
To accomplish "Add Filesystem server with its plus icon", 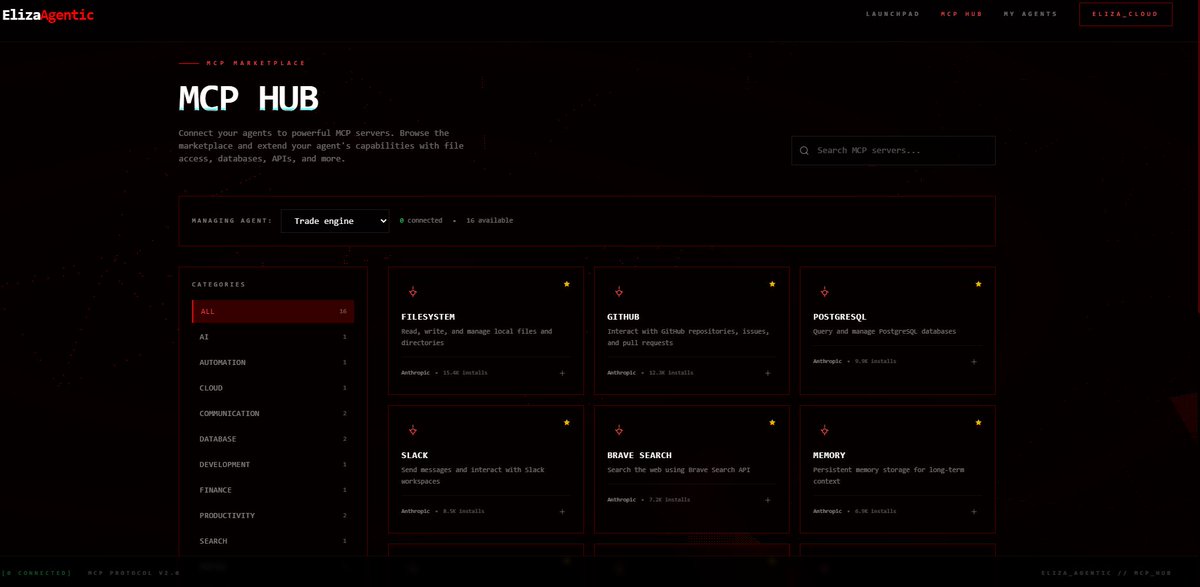I will pos(562,373).
